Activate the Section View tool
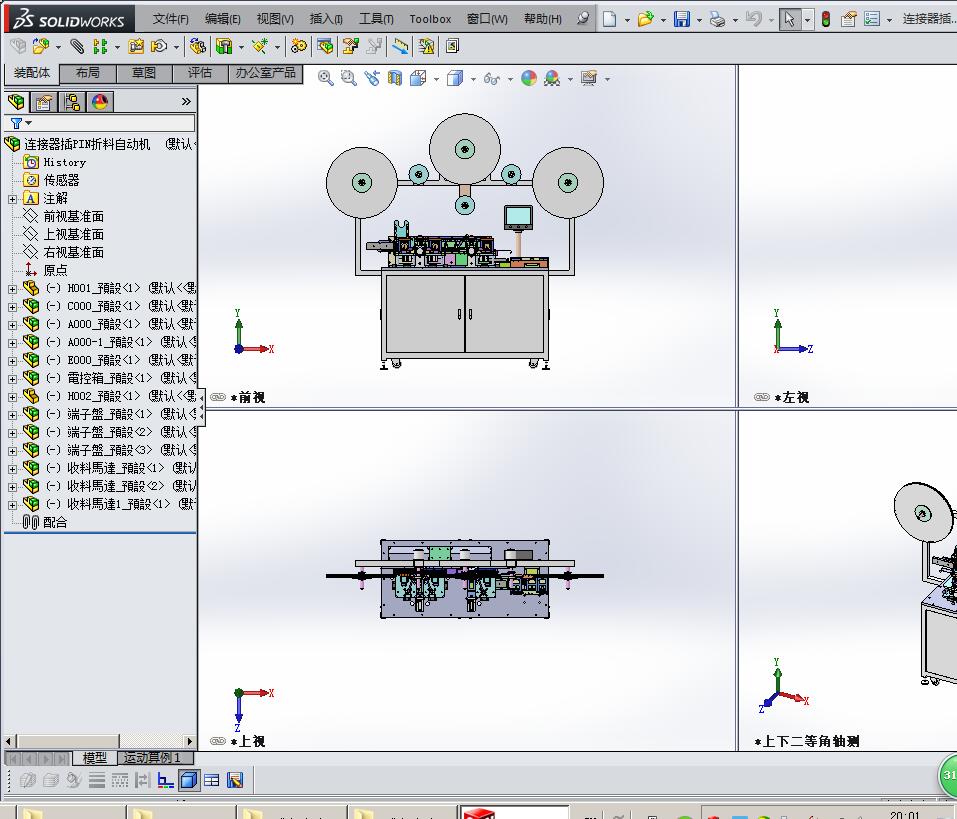 coord(393,78)
